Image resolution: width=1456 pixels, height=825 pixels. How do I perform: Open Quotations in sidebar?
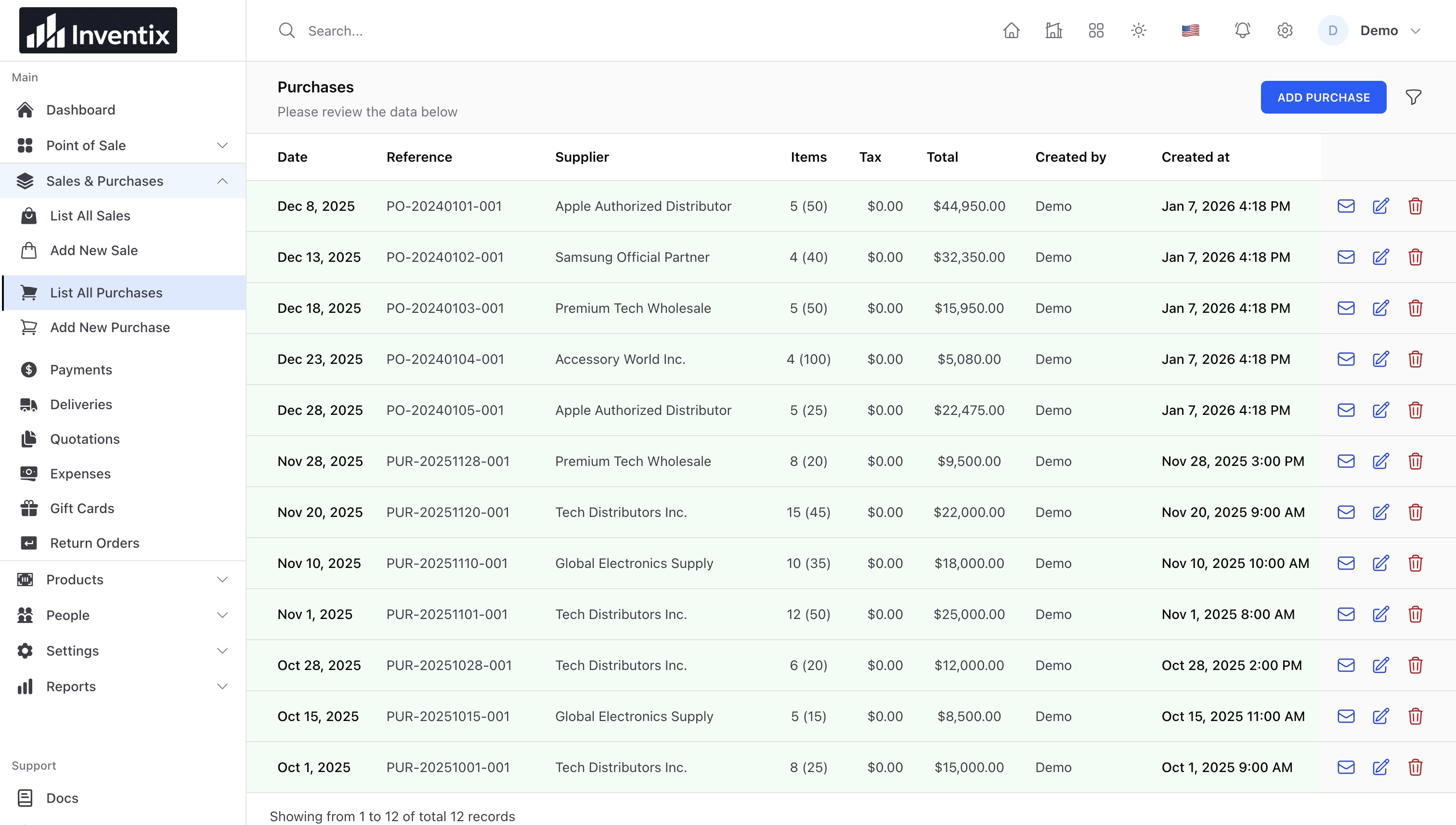[122, 439]
